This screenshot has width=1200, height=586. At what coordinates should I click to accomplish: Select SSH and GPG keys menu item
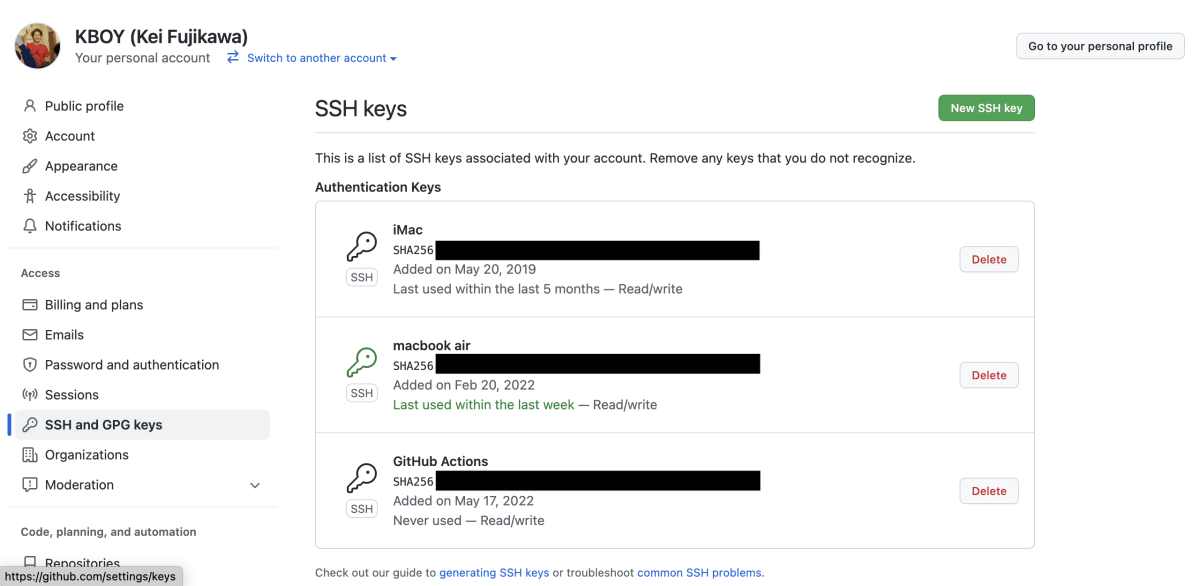(103, 425)
